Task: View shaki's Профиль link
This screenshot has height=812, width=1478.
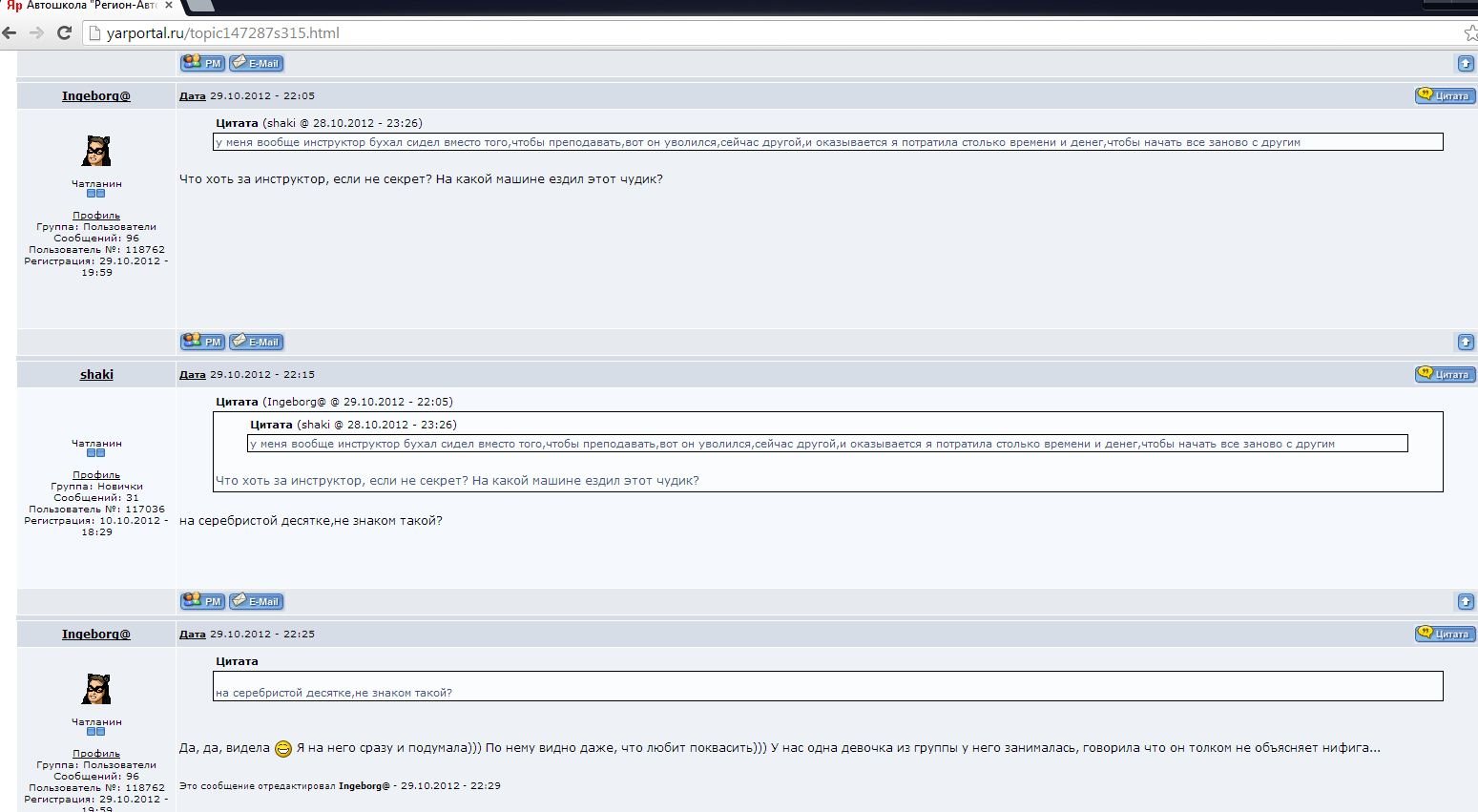Action: pos(96,474)
